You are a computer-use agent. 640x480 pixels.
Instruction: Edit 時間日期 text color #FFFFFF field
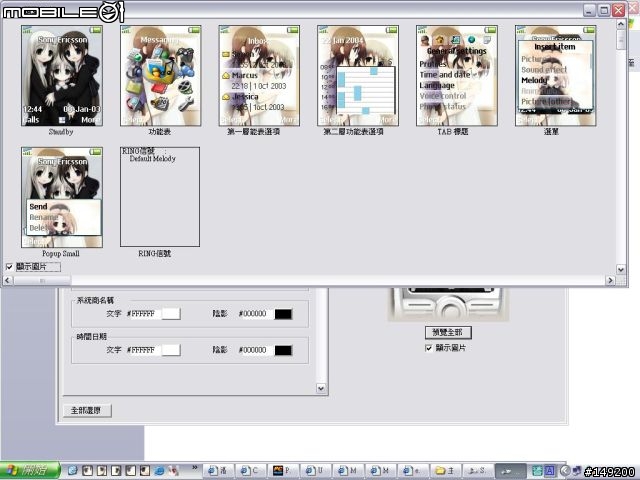(143, 350)
